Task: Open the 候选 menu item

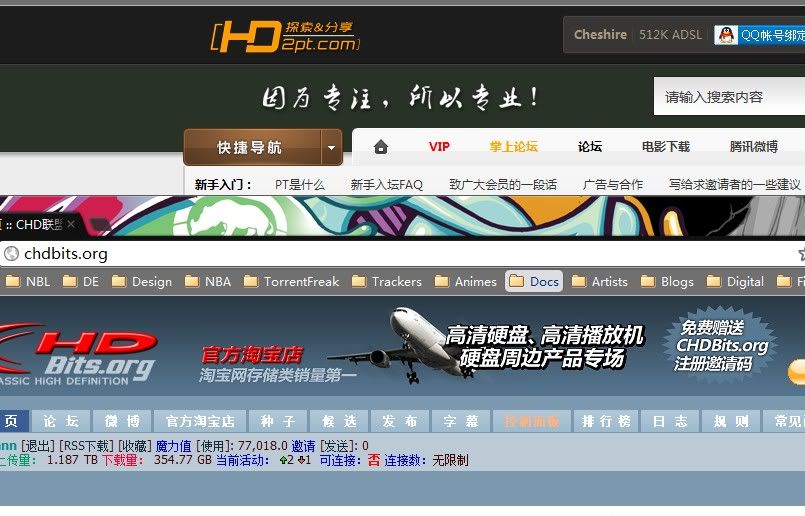Action: (x=339, y=421)
